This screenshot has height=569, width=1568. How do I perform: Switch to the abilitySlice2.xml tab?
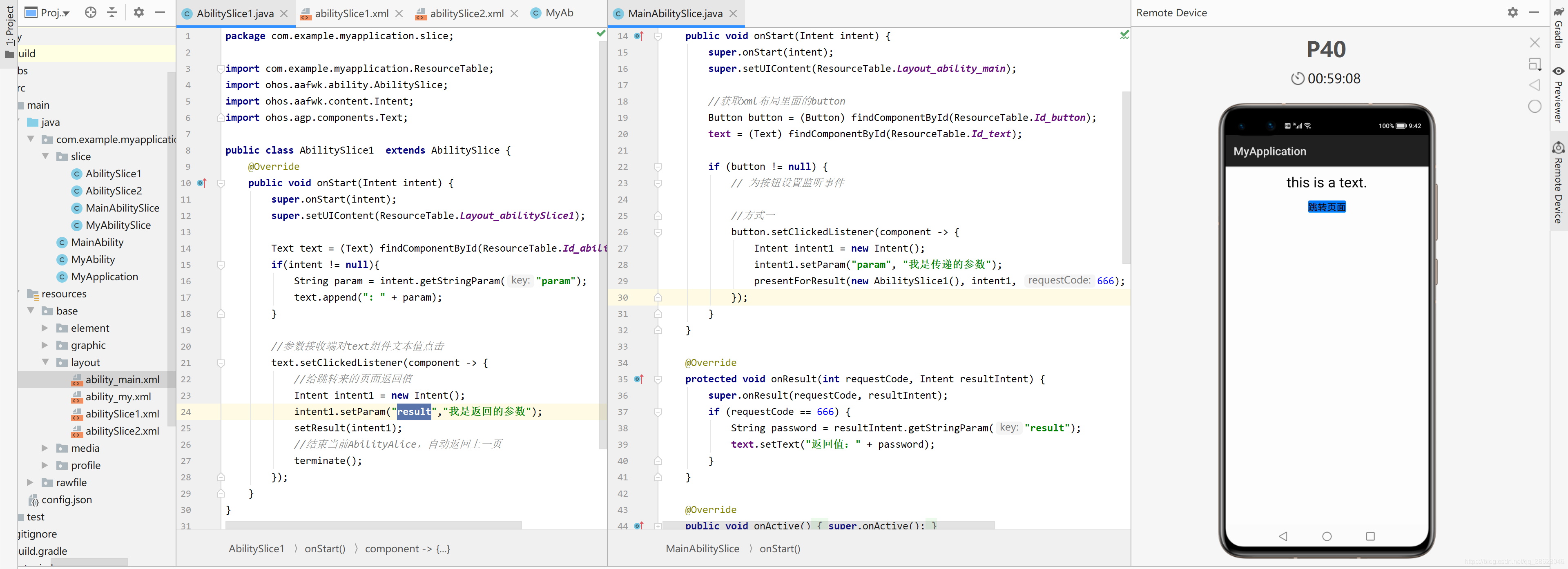pos(466,13)
